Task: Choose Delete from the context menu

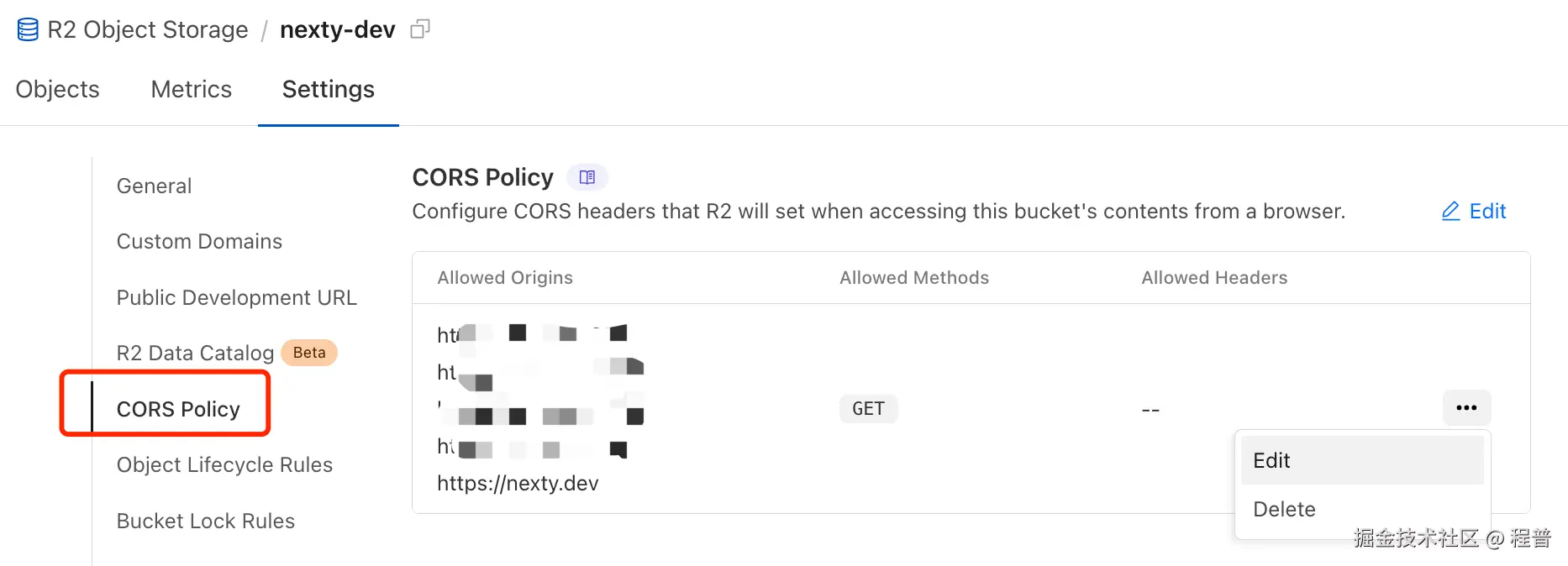Action: click(1284, 508)
